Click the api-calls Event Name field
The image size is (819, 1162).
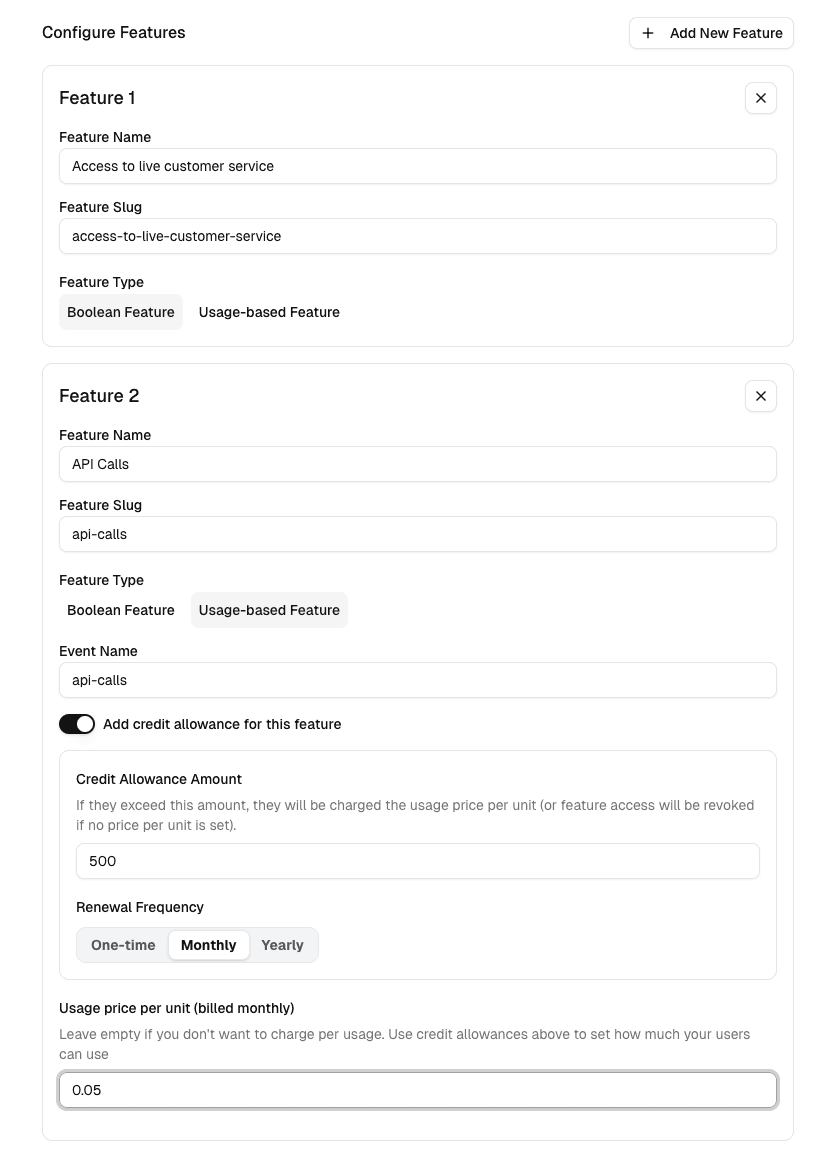click(x=418, y=680)
